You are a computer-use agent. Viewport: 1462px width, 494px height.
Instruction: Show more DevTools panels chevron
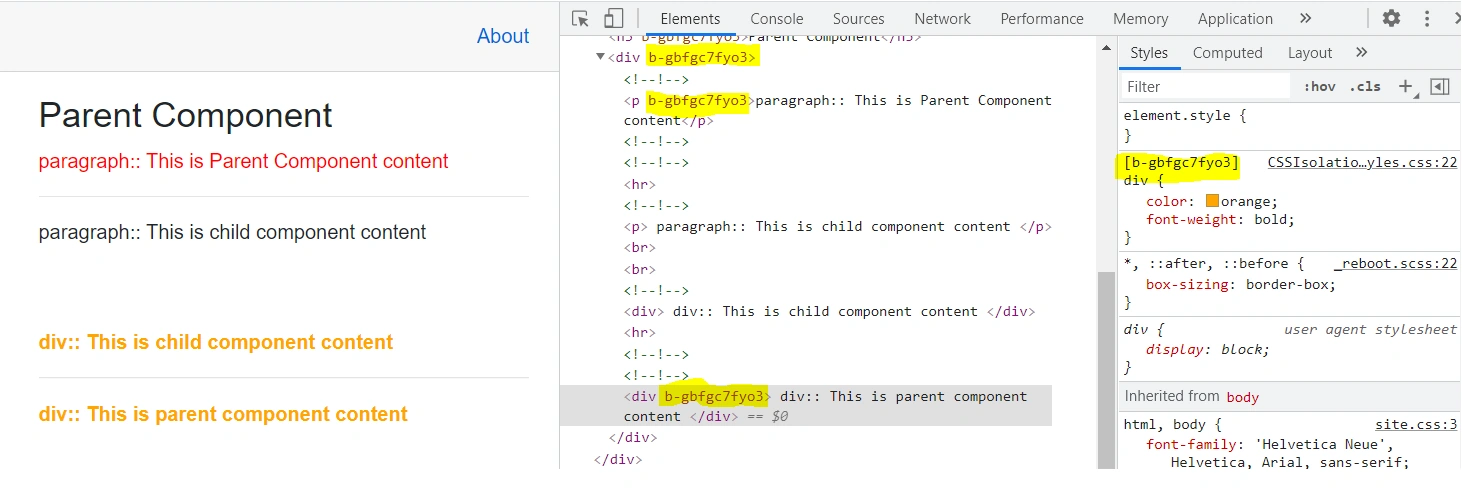point(1305,18)
